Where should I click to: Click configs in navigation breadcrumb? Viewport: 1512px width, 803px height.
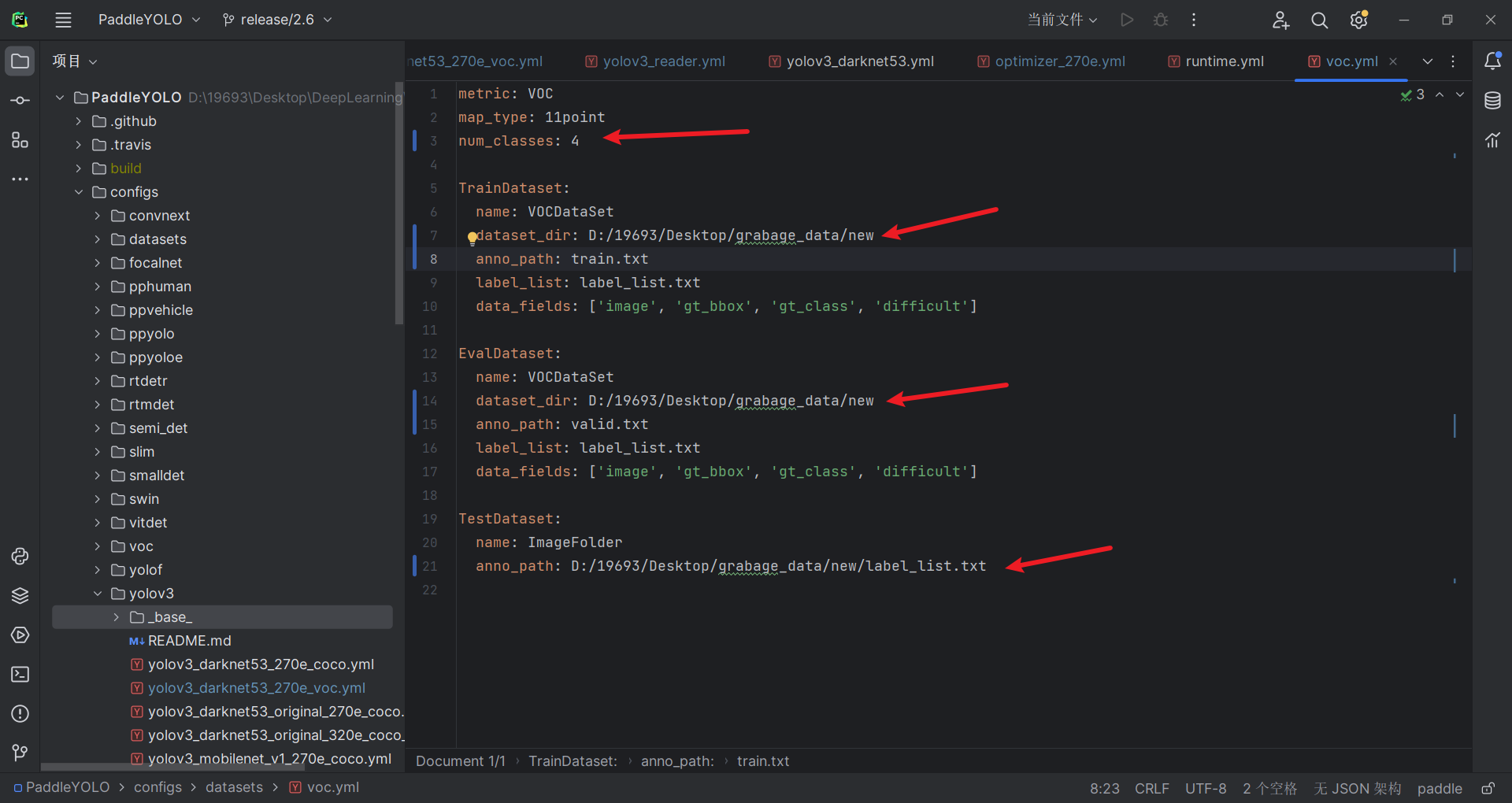click(x=157, y=787)
